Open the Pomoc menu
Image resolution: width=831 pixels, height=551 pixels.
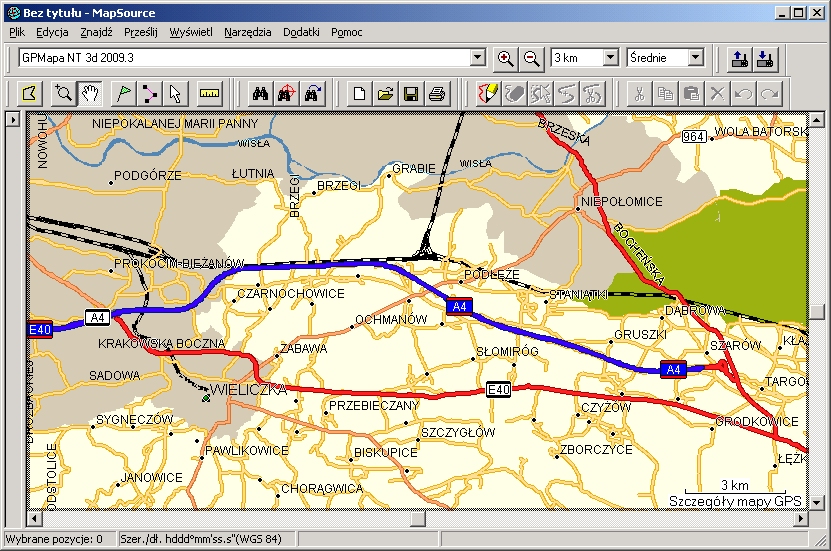pyautogui.click(x=347, y=32)
